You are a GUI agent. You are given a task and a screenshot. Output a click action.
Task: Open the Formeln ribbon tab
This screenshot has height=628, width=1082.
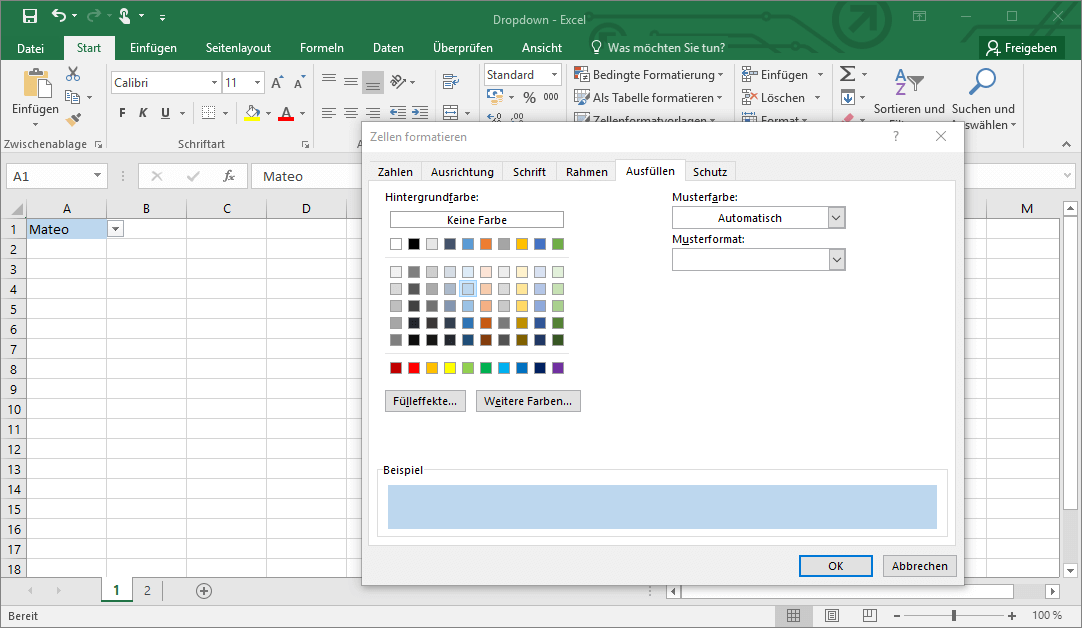tap(321, 48)
